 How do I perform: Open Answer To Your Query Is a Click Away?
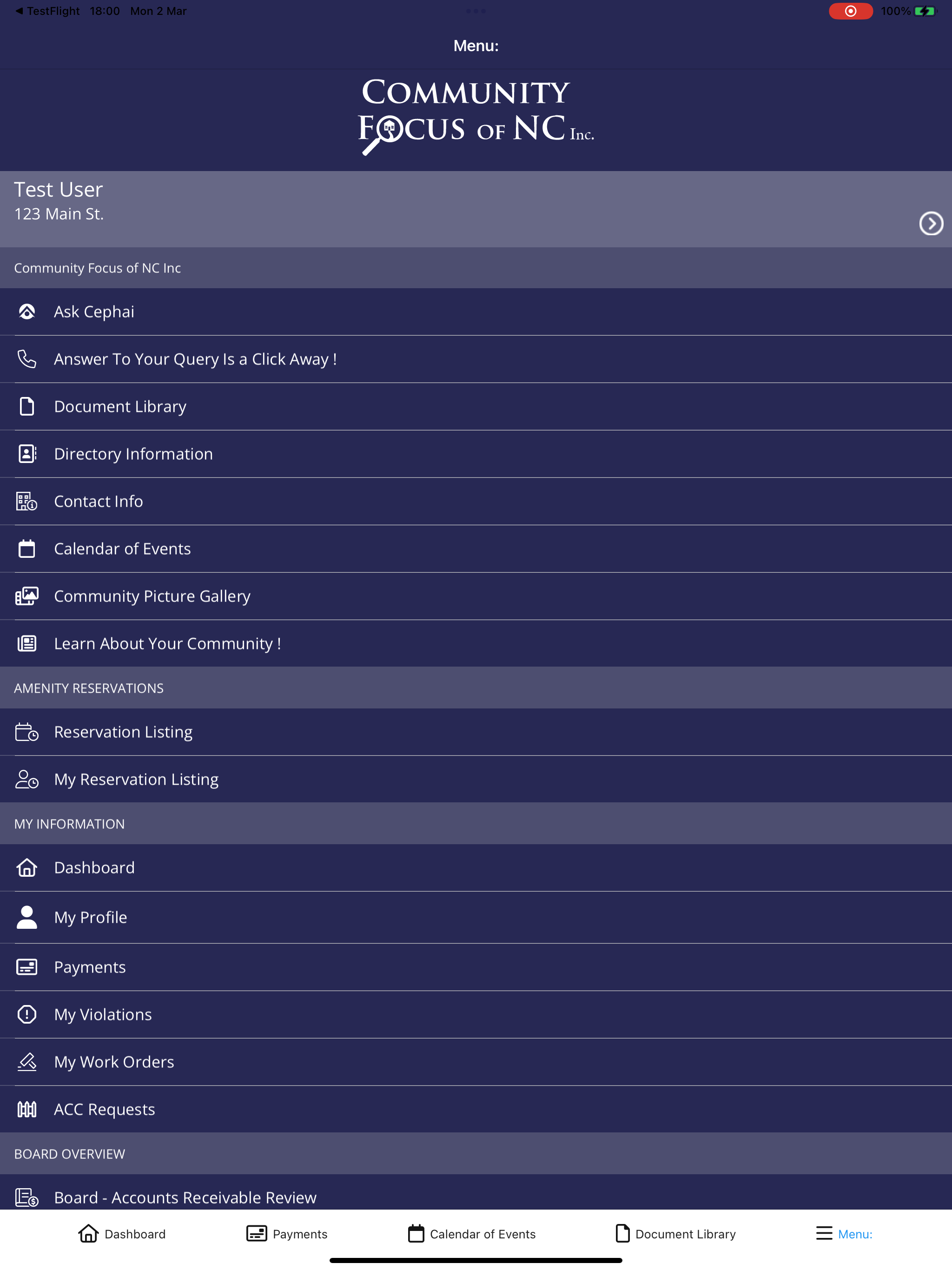[476, 359]
